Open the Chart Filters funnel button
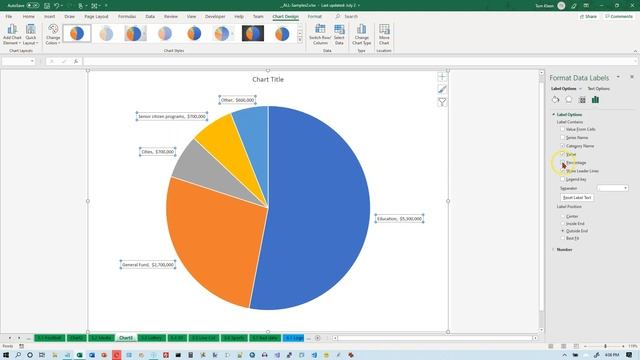 click(442, 102)
